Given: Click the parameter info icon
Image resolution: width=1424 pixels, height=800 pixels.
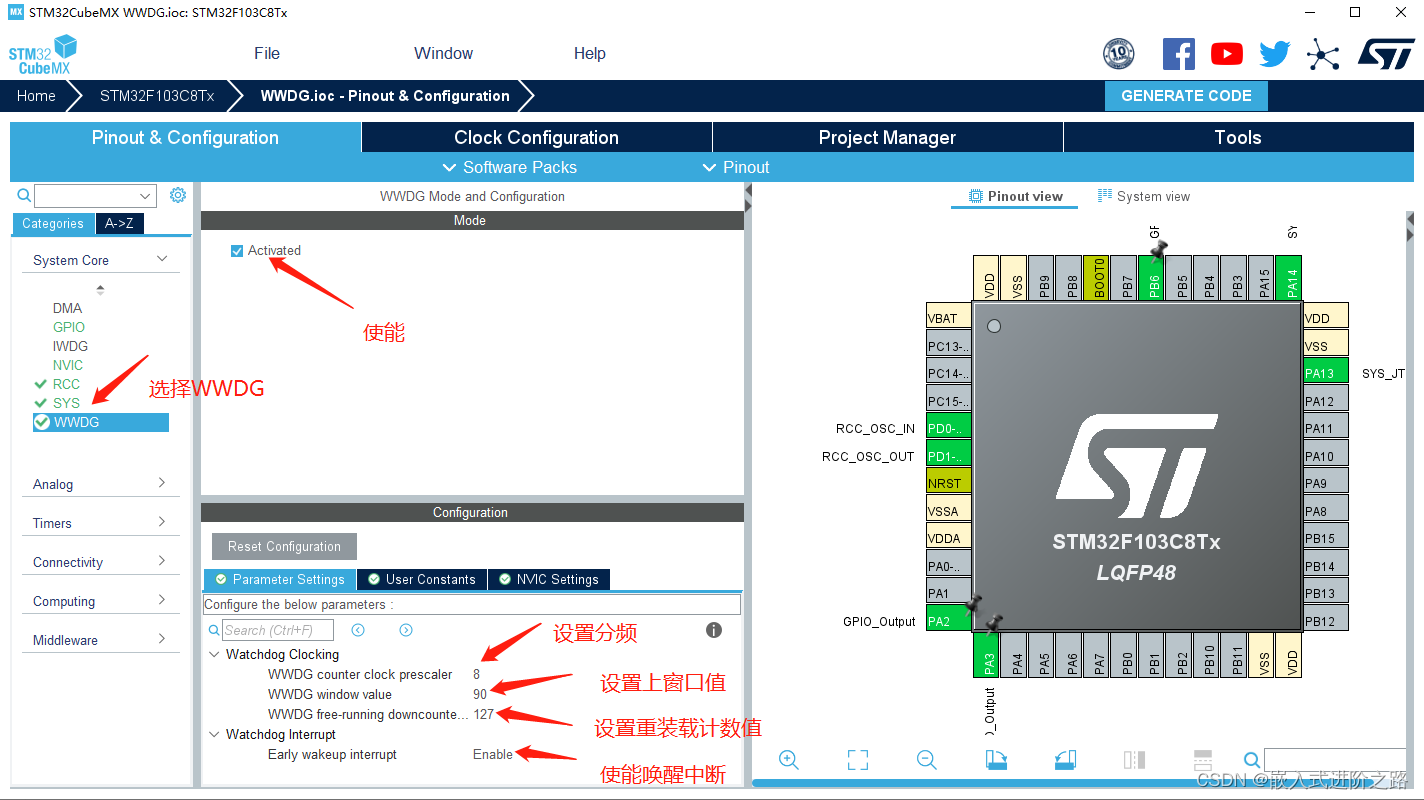Looking at the screenshot, I should tap(714, 630).
